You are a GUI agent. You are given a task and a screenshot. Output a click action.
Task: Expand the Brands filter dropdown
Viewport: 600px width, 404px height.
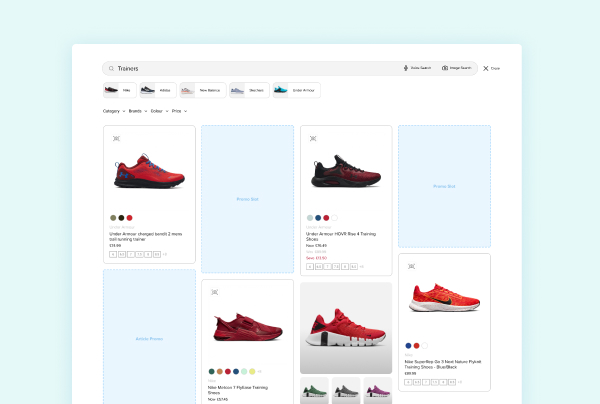pyautogui.click(x=138, y=111)
